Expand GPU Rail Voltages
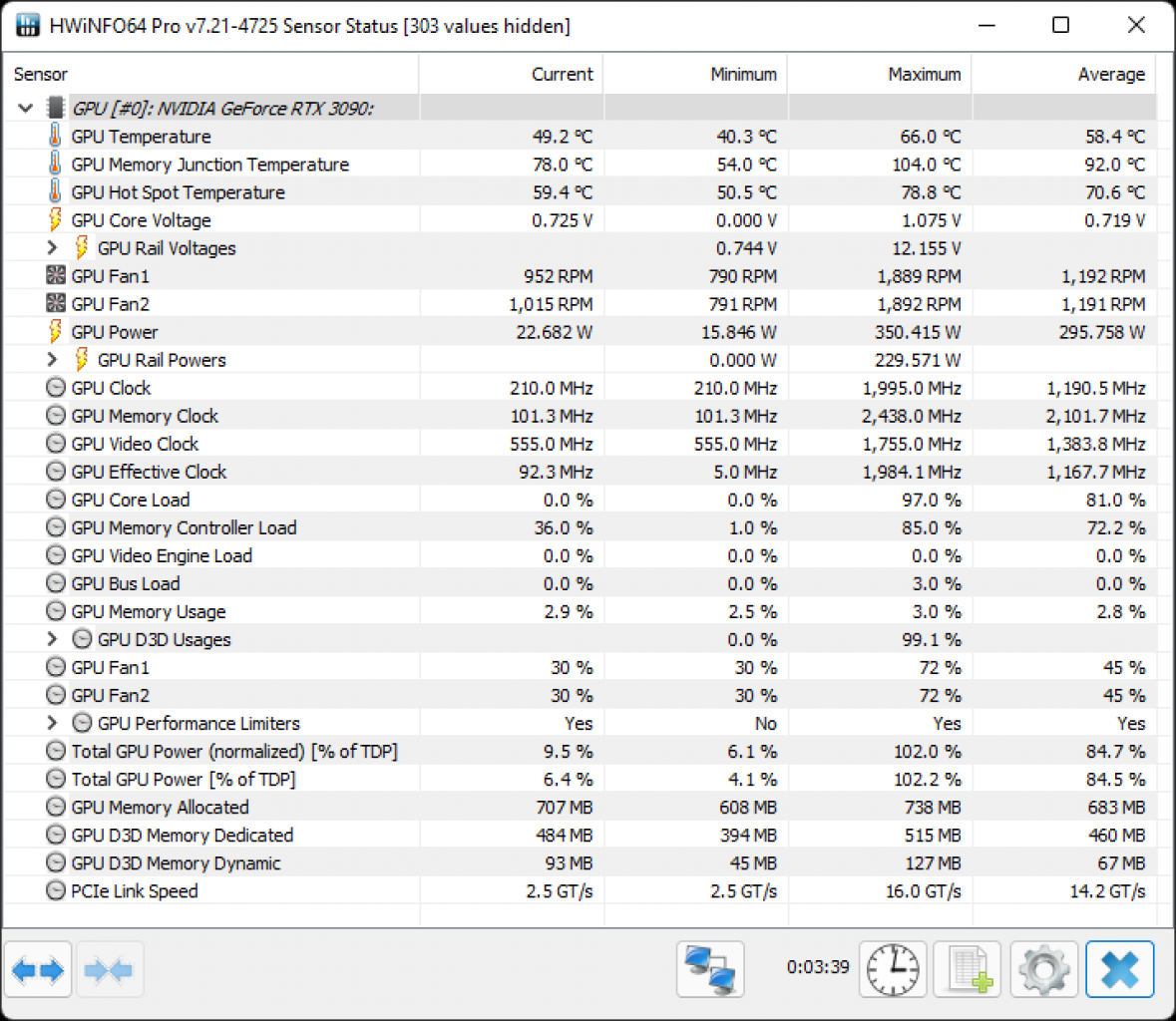1176x1021 pixels. [x=52, y=247]
